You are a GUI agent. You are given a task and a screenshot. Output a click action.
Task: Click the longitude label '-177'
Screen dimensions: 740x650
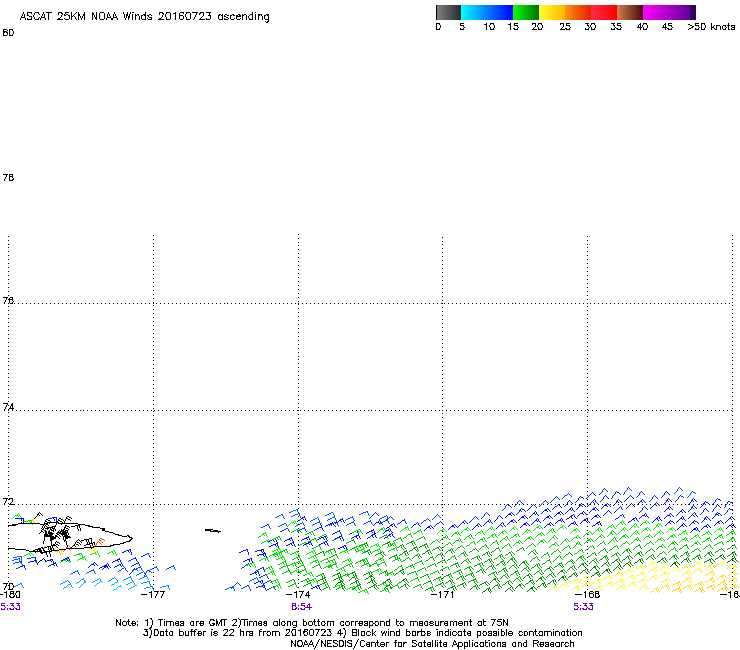pyautogui.click(x=153, y=594)
